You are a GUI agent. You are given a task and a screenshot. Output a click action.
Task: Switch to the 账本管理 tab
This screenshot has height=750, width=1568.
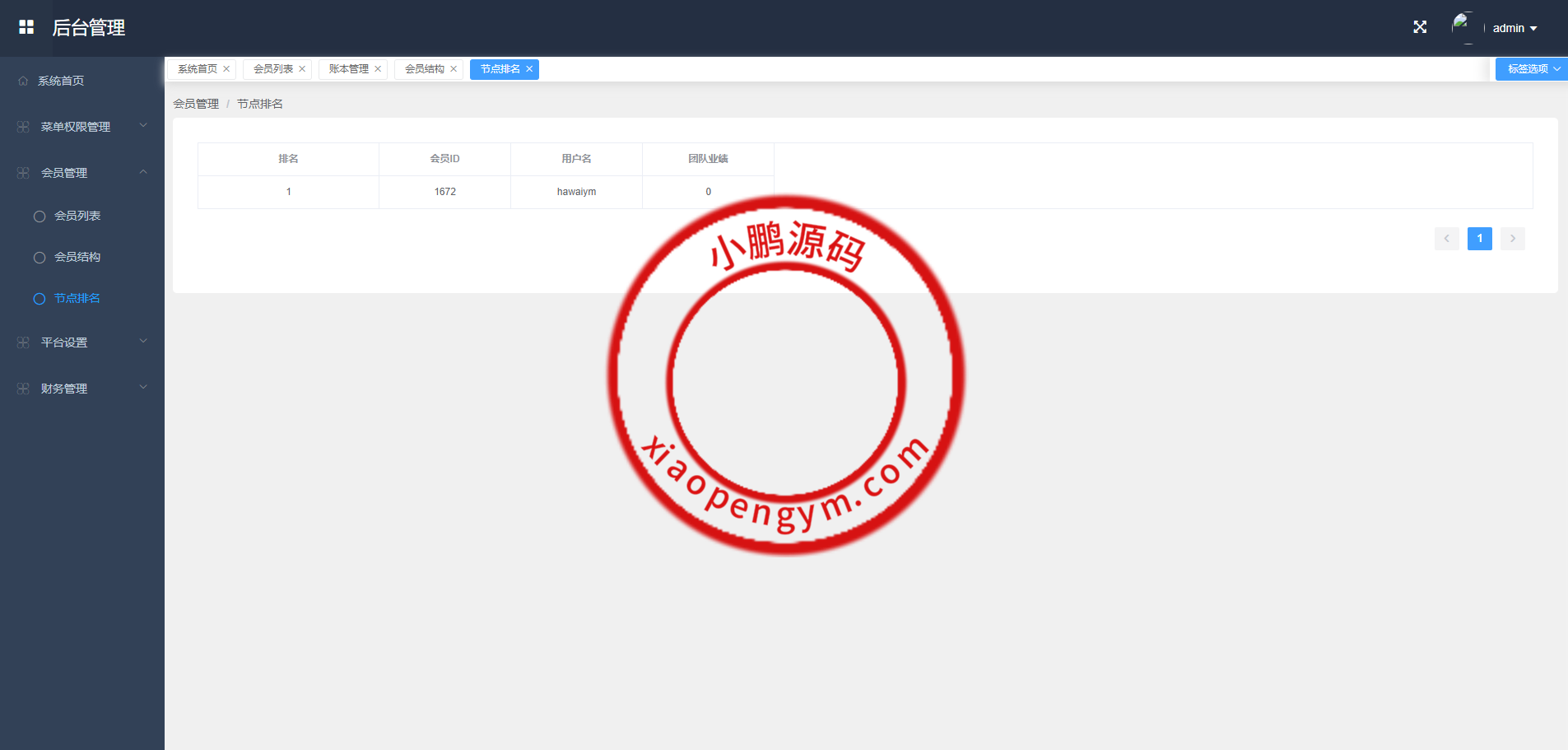pyautogui.click(x=349, y=69)
